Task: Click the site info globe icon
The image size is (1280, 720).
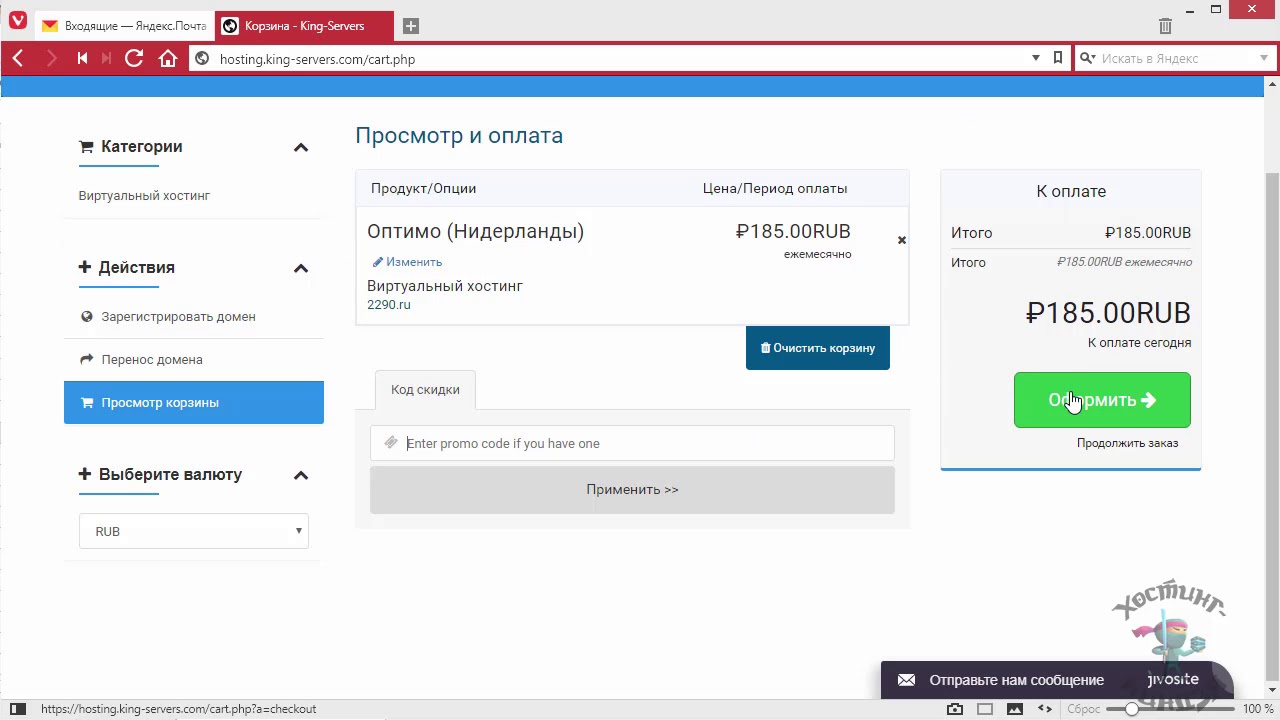Action: [x=202, y=59]
